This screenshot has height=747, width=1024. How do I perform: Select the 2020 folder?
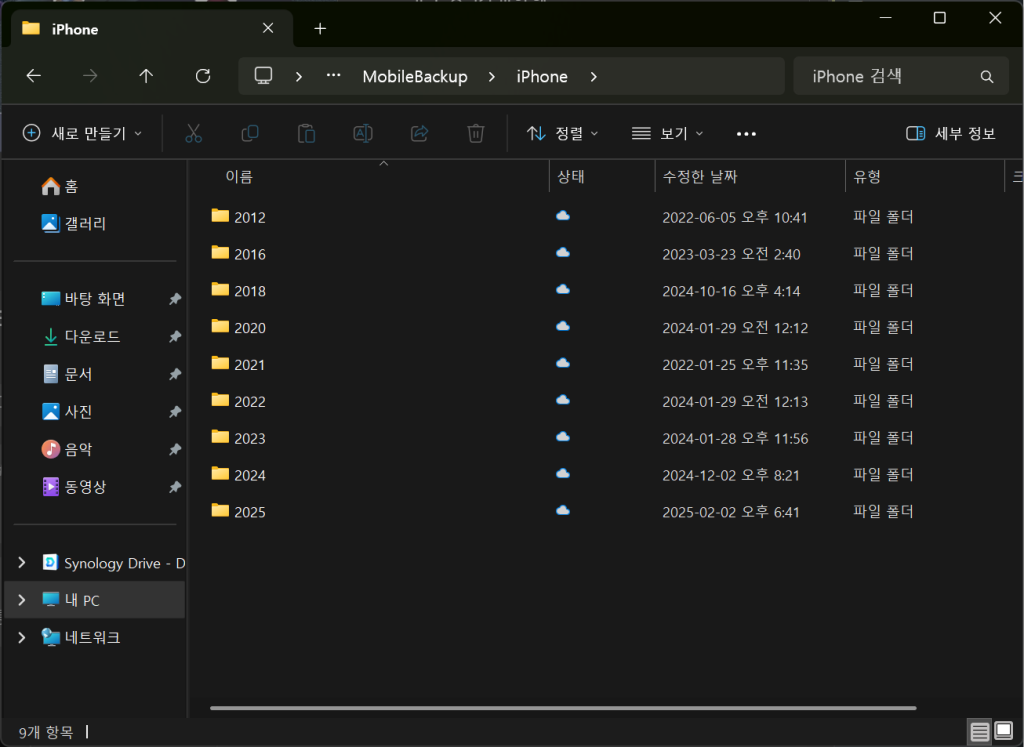pos(238,328)
